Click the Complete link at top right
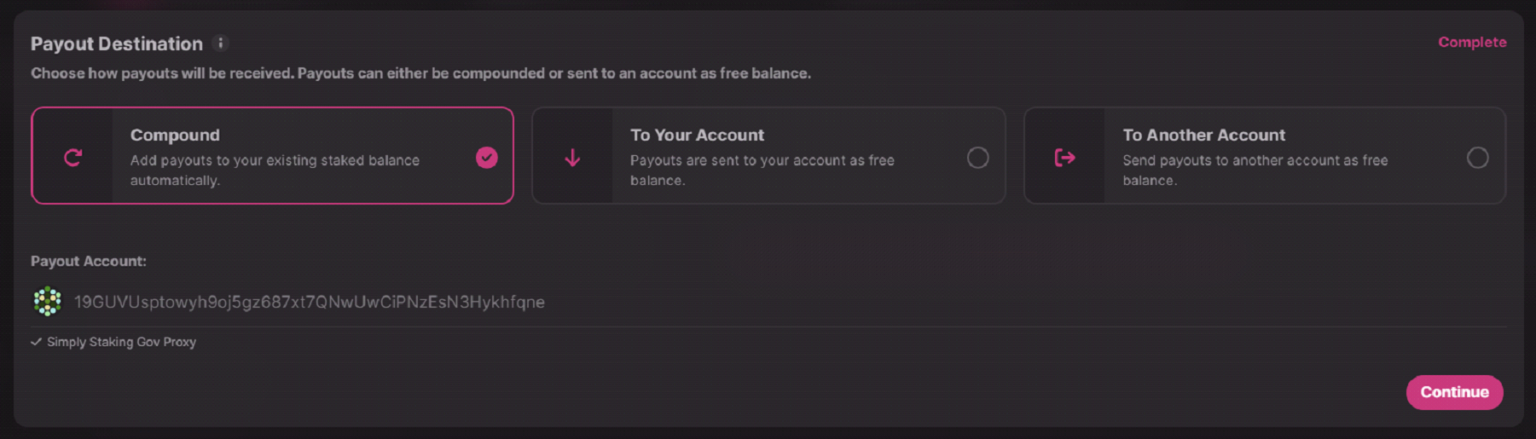This screenshot has height=439, width=1536. click(x=1472, y=42)
